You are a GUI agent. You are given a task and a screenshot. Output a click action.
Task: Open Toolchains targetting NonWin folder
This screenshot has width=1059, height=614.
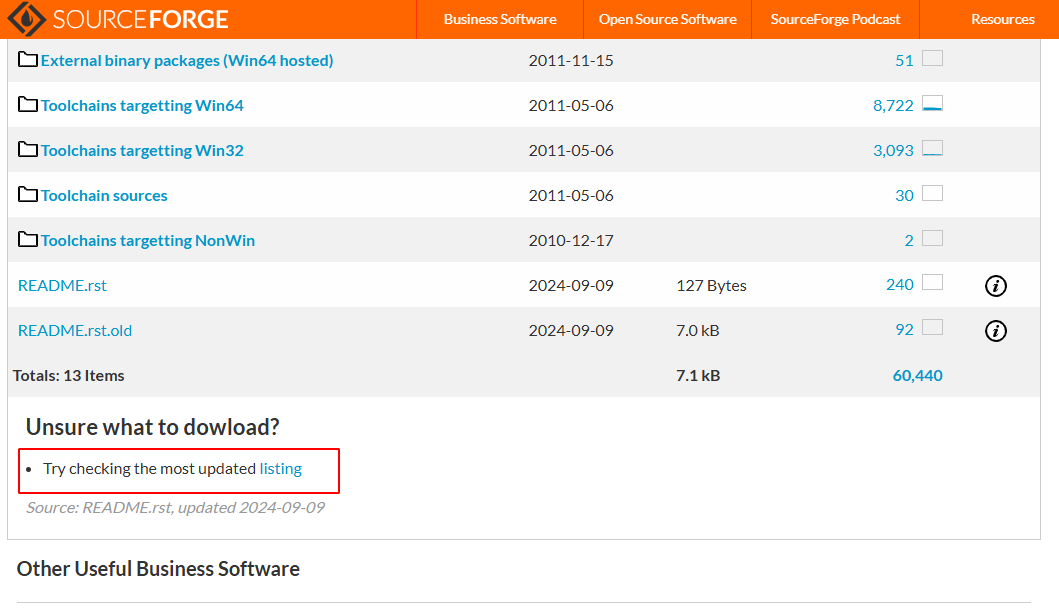point(147,241)
